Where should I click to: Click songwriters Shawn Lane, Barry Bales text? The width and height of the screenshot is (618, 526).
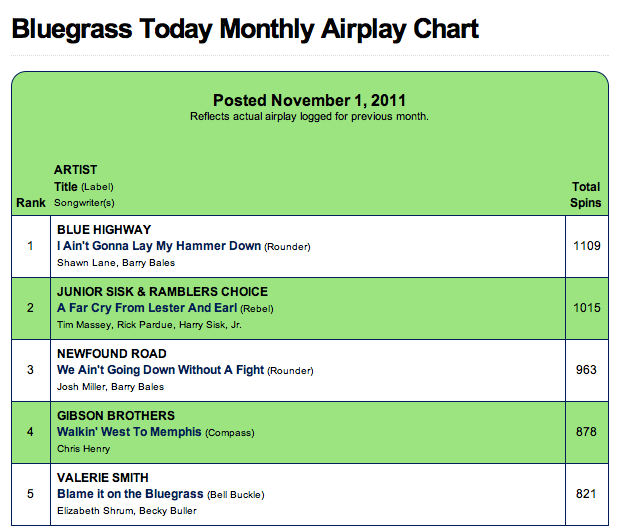pos(116,263)
